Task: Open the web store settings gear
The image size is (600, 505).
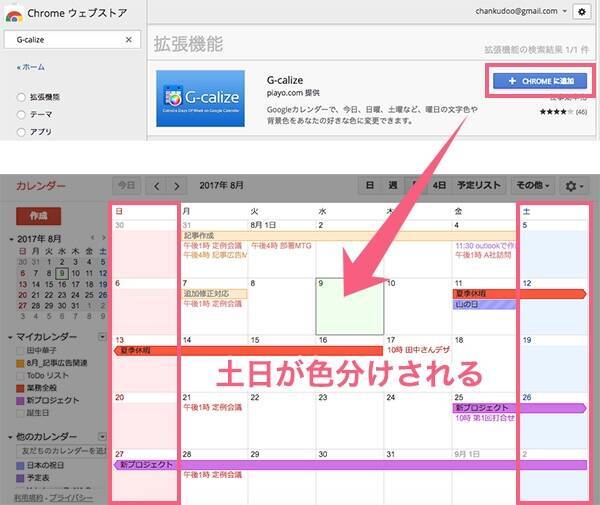Action: point(582,12)
